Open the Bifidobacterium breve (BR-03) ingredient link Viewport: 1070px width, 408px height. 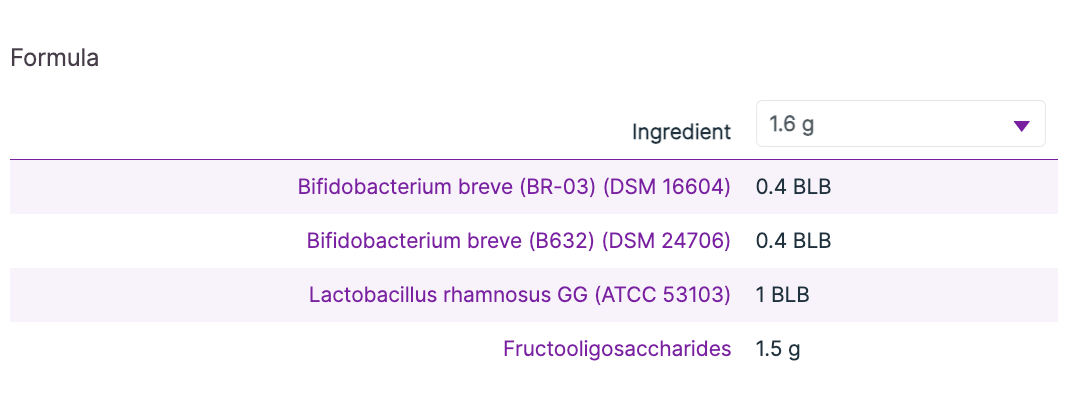pyautogui.click(x=514, y=187)
